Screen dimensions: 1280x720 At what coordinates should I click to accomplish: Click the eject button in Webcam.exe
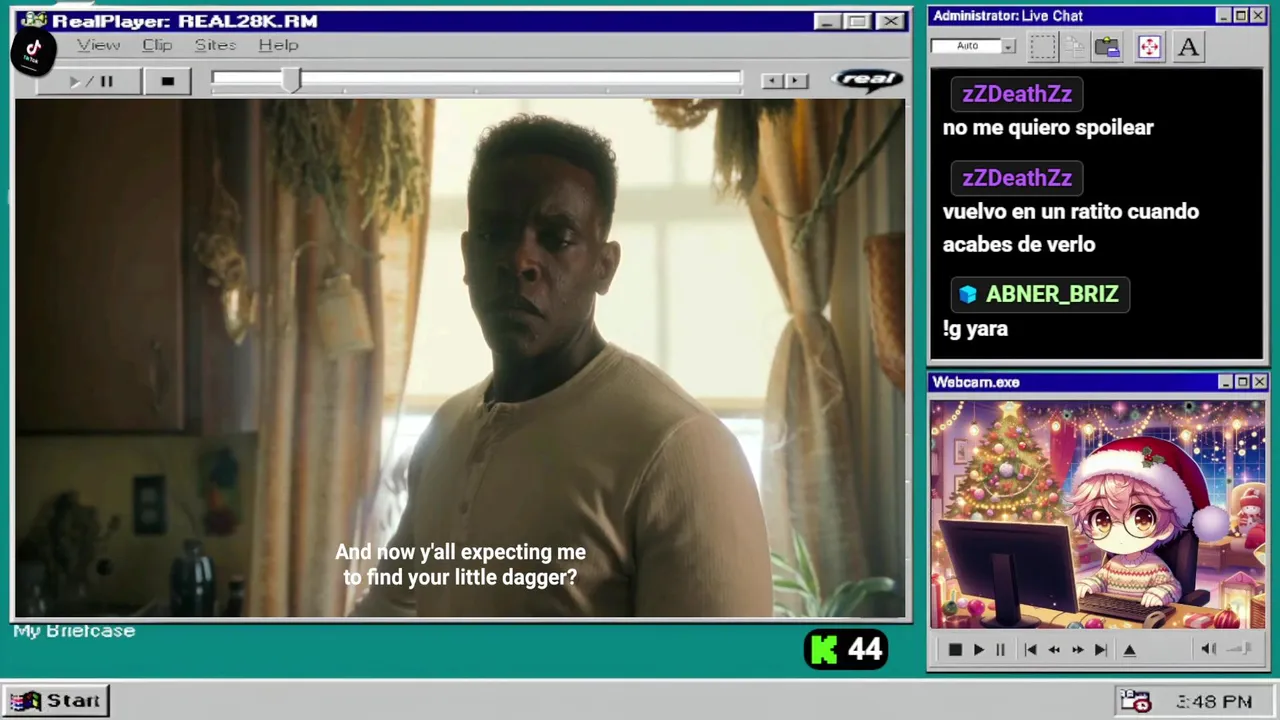coord(1129,650)
